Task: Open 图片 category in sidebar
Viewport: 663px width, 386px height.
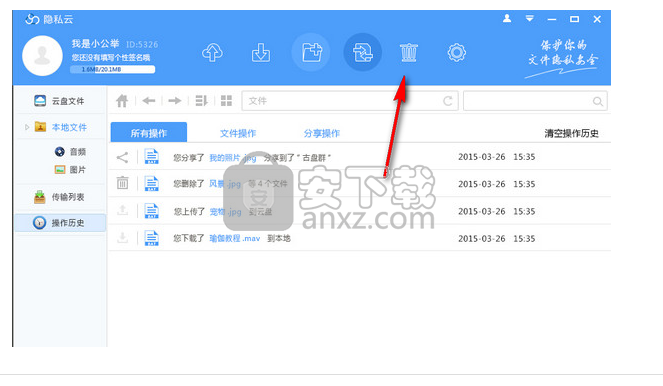Action: click(70, 170)
